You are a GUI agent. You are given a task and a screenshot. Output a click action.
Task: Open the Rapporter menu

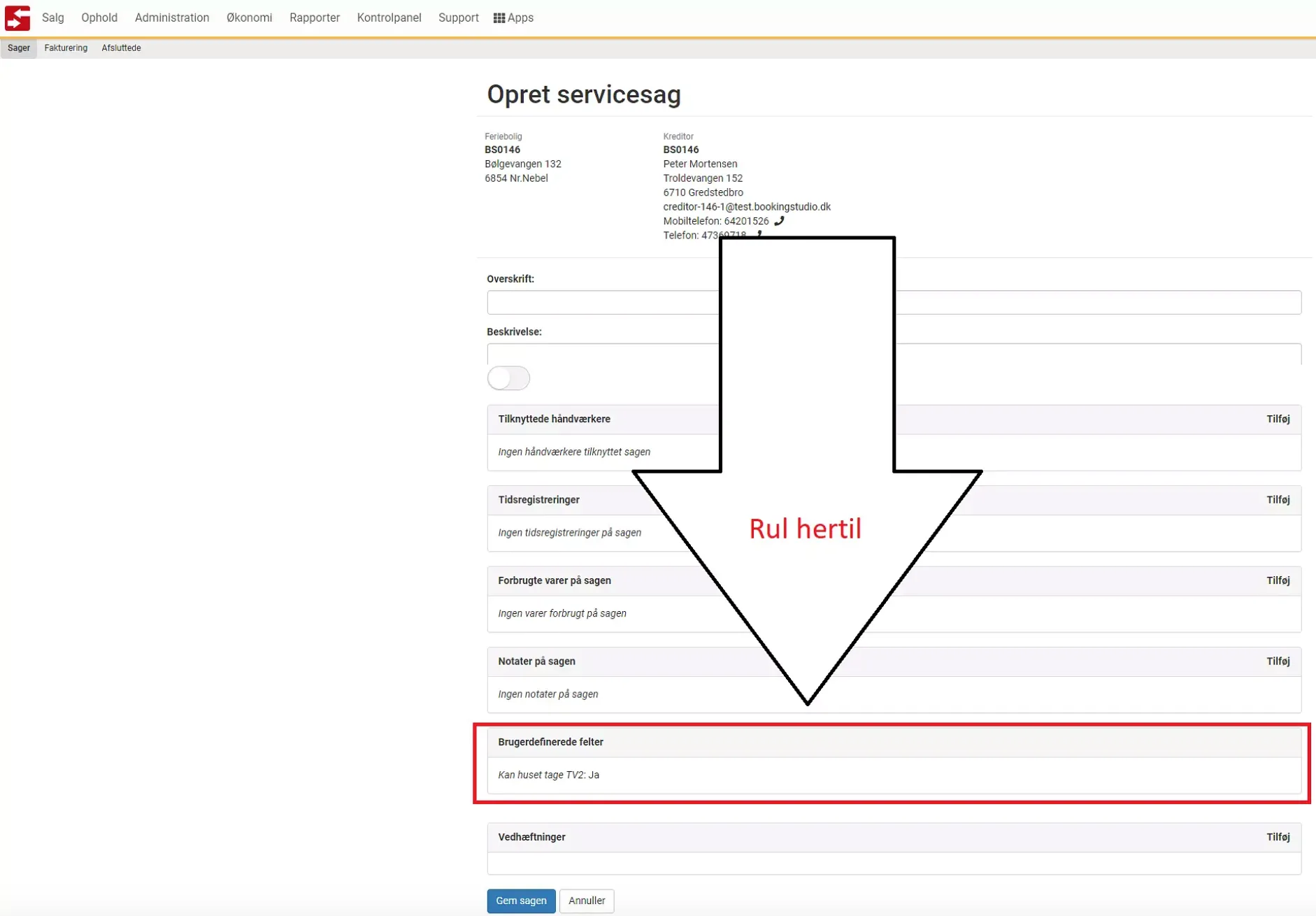(315, 18)
